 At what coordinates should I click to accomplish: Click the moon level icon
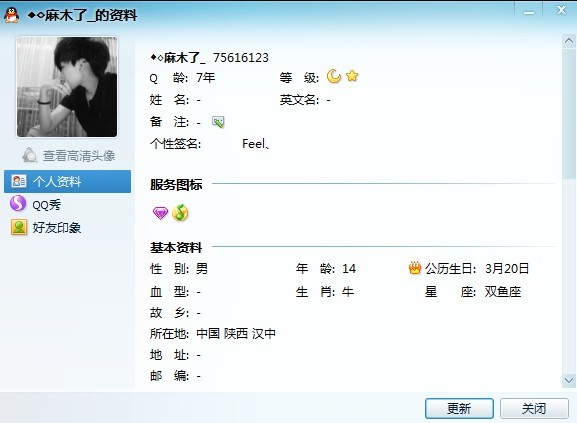pyautogui.click(x=334, y=77)
